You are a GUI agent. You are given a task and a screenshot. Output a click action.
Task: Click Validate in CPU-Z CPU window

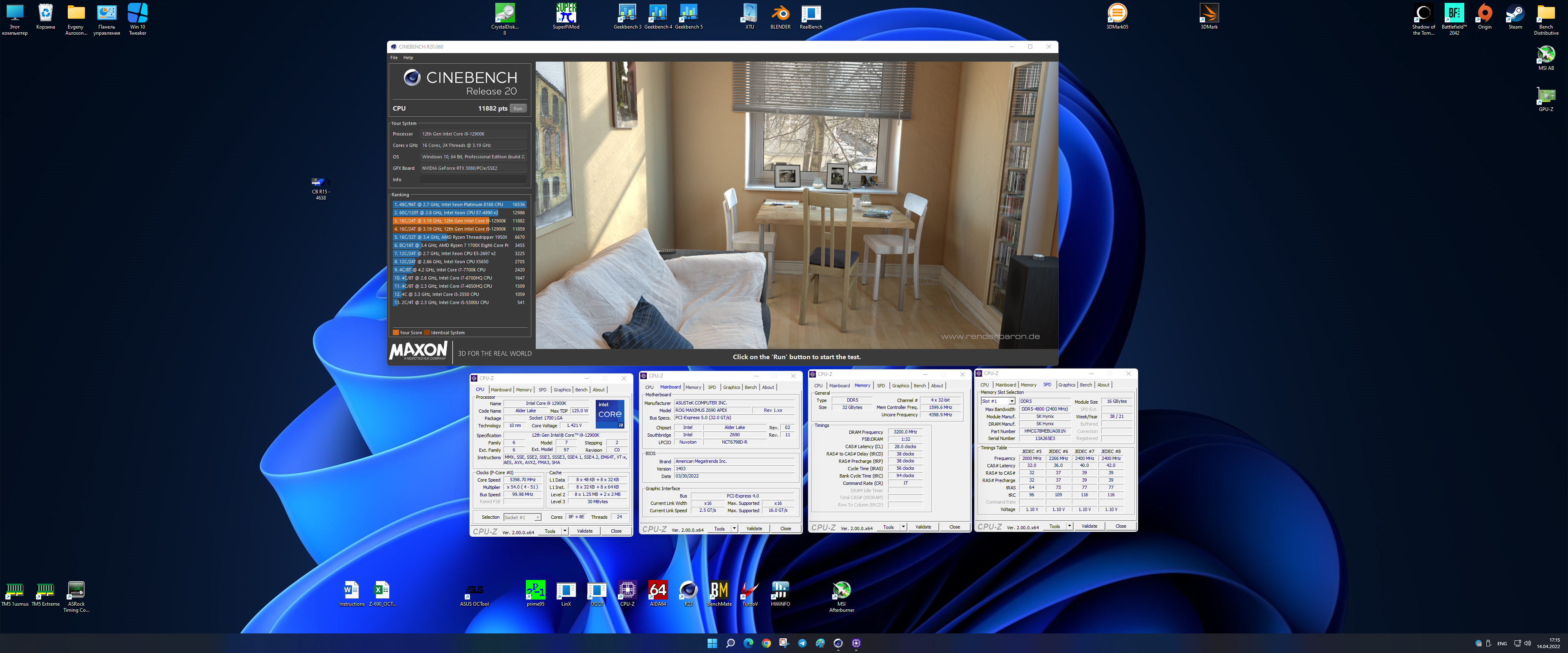pyautogui.click(x=584, y=531)
